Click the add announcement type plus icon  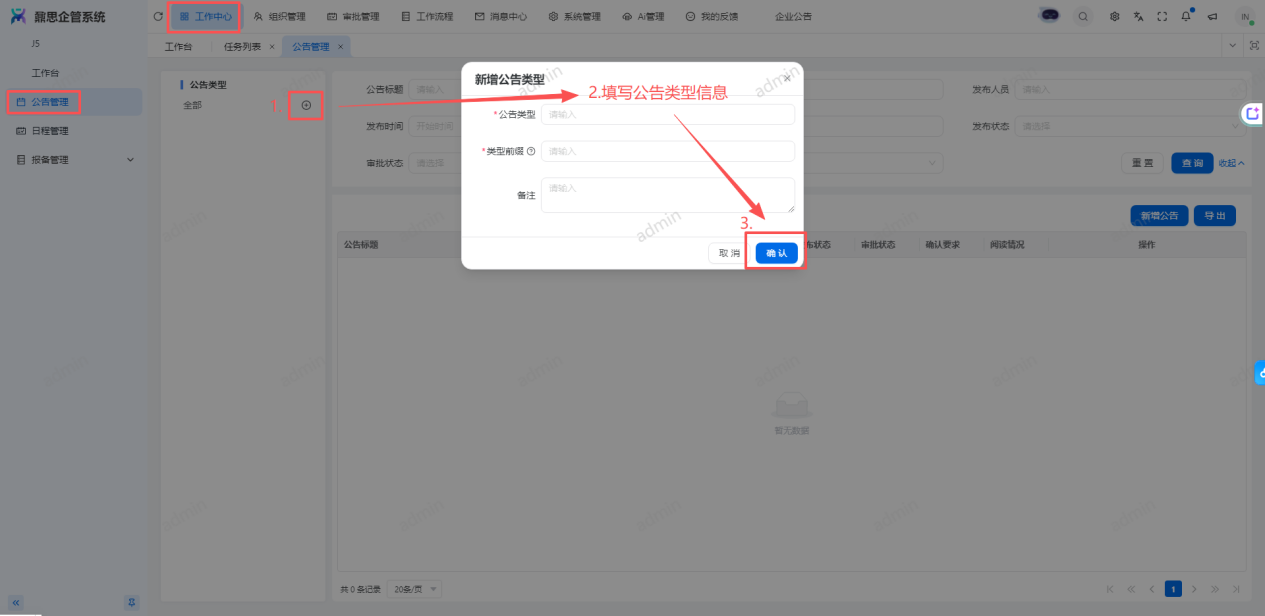pyautogui.click(x=306, y=105)
